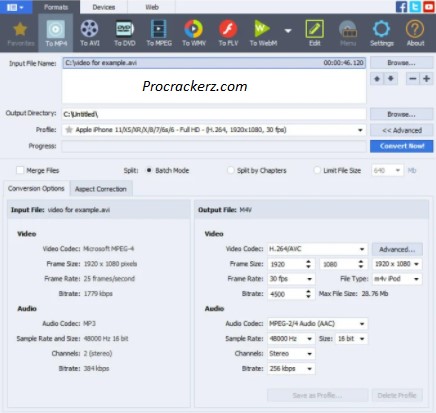Viewport: 436px width, 413px height.
Task: Click Convert Now!
Action: (x=401, y=146)
